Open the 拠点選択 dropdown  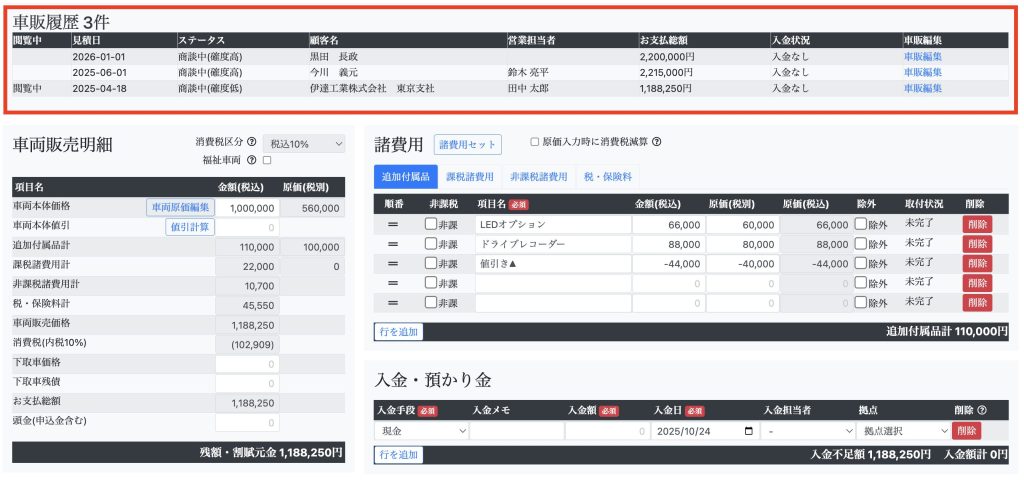click(902, 431)
